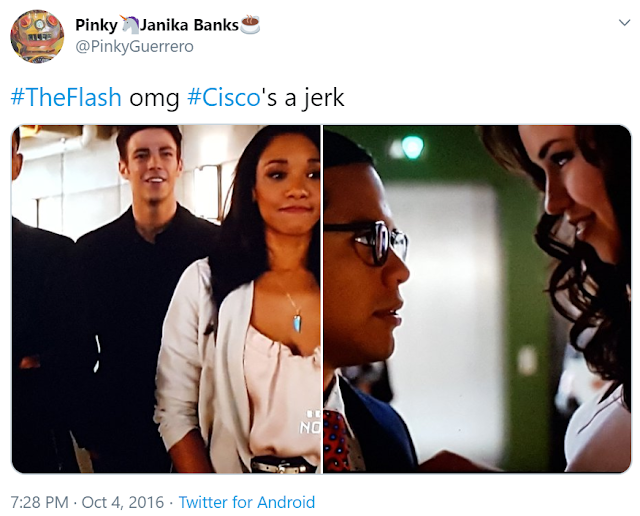Viewport: 640px width, 516px height.
Task: Open the right photo with green background
Action: pos(477,299)
